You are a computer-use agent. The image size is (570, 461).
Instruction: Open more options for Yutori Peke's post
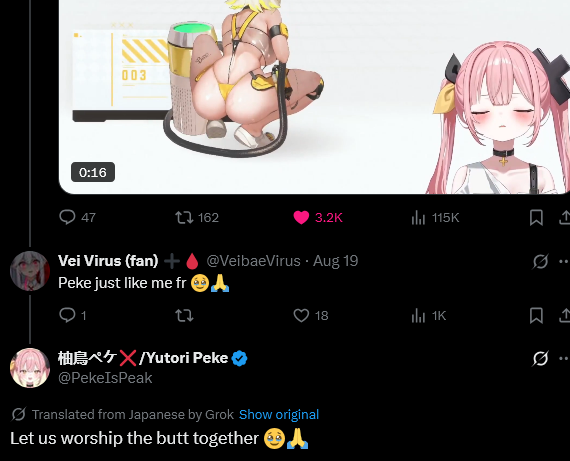tap(564, 358)
